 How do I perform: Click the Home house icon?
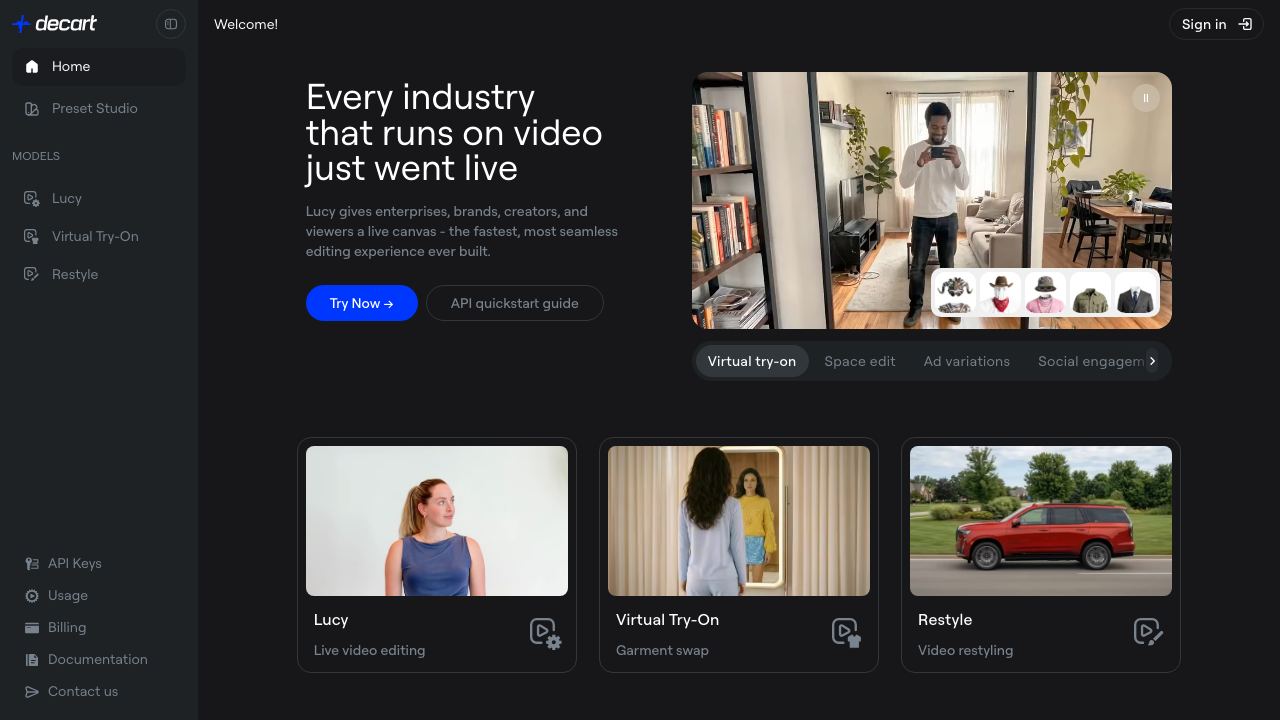[x=32, y=66]
